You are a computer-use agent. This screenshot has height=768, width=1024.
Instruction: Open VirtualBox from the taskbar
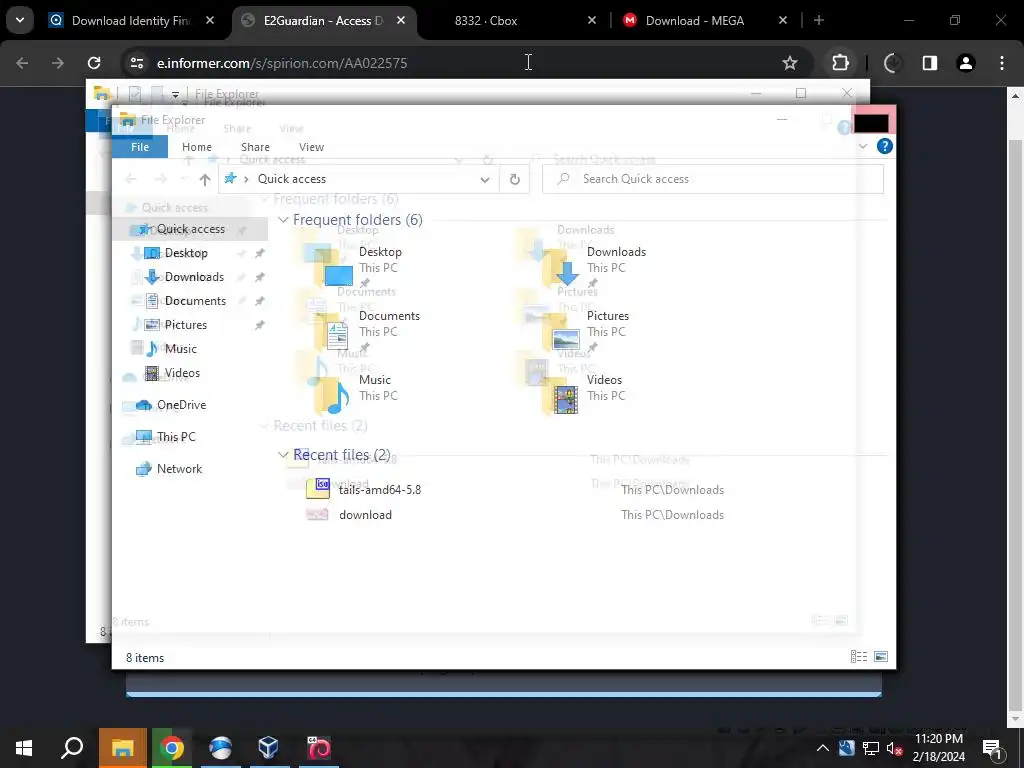tap(268, 748)
